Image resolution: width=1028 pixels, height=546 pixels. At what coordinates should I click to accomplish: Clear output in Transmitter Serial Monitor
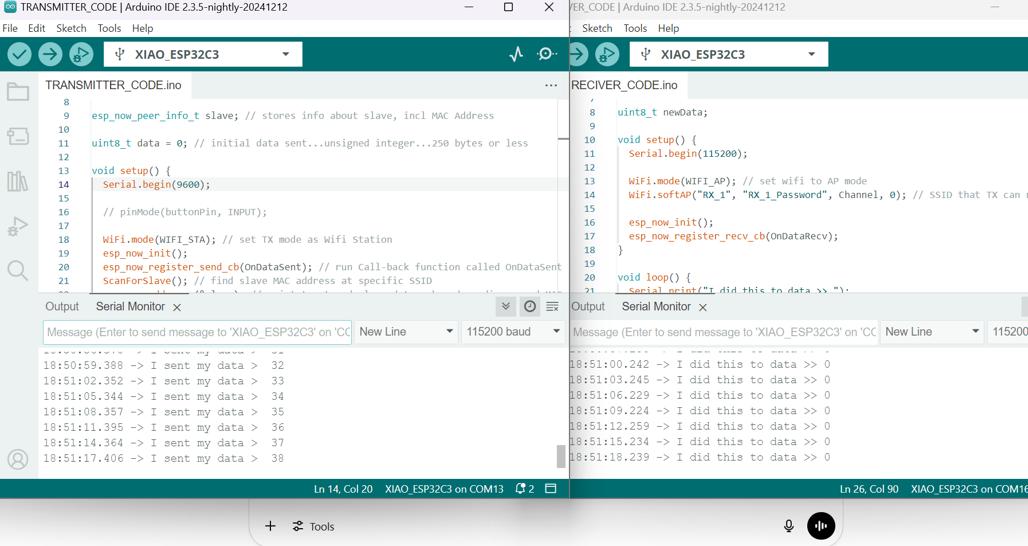(552, 306)
